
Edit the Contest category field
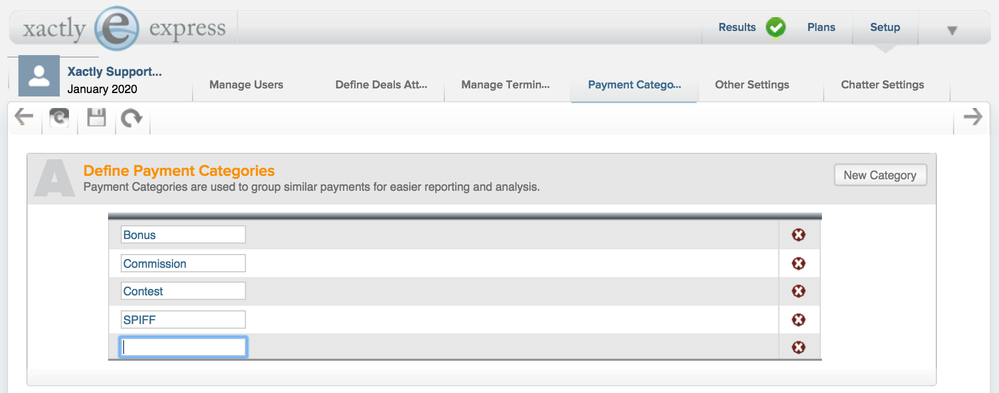(x=183, y=291)
